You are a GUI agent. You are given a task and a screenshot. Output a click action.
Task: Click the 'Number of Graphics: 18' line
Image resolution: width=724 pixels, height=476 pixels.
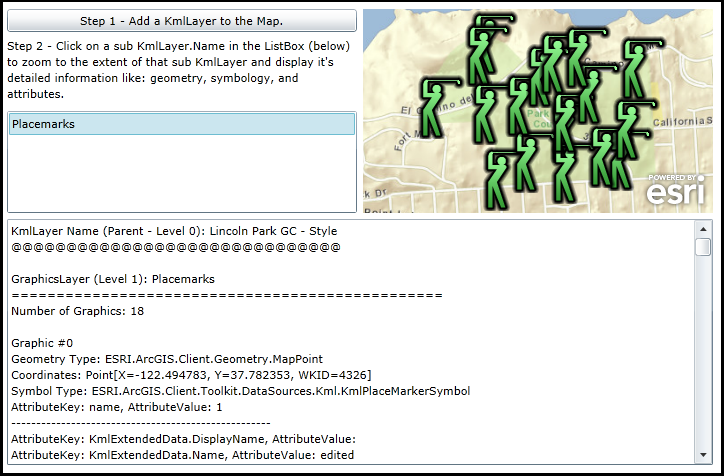pos(78,311)
